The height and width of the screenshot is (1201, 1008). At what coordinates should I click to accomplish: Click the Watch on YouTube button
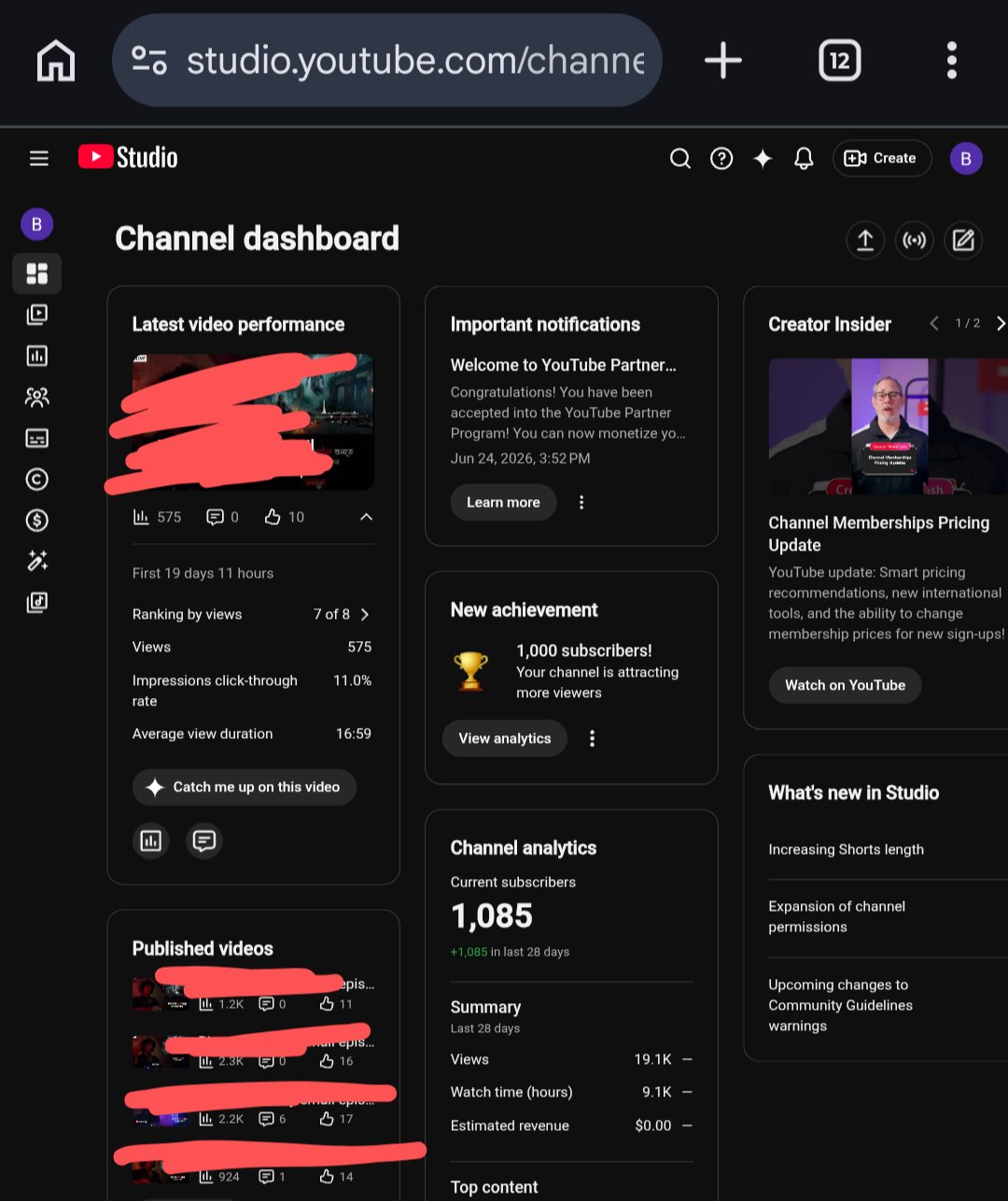845,685
